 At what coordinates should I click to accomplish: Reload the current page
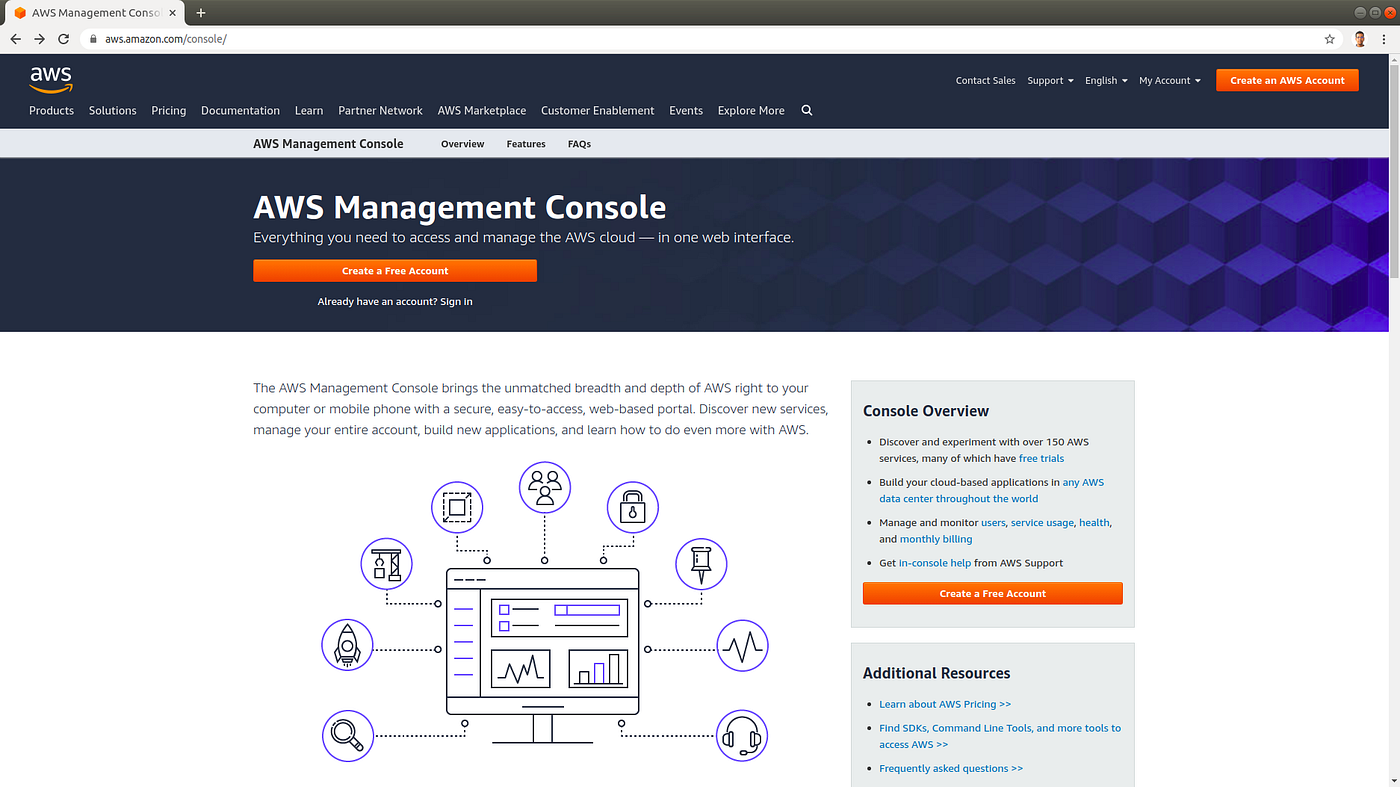tap(63, 38)
